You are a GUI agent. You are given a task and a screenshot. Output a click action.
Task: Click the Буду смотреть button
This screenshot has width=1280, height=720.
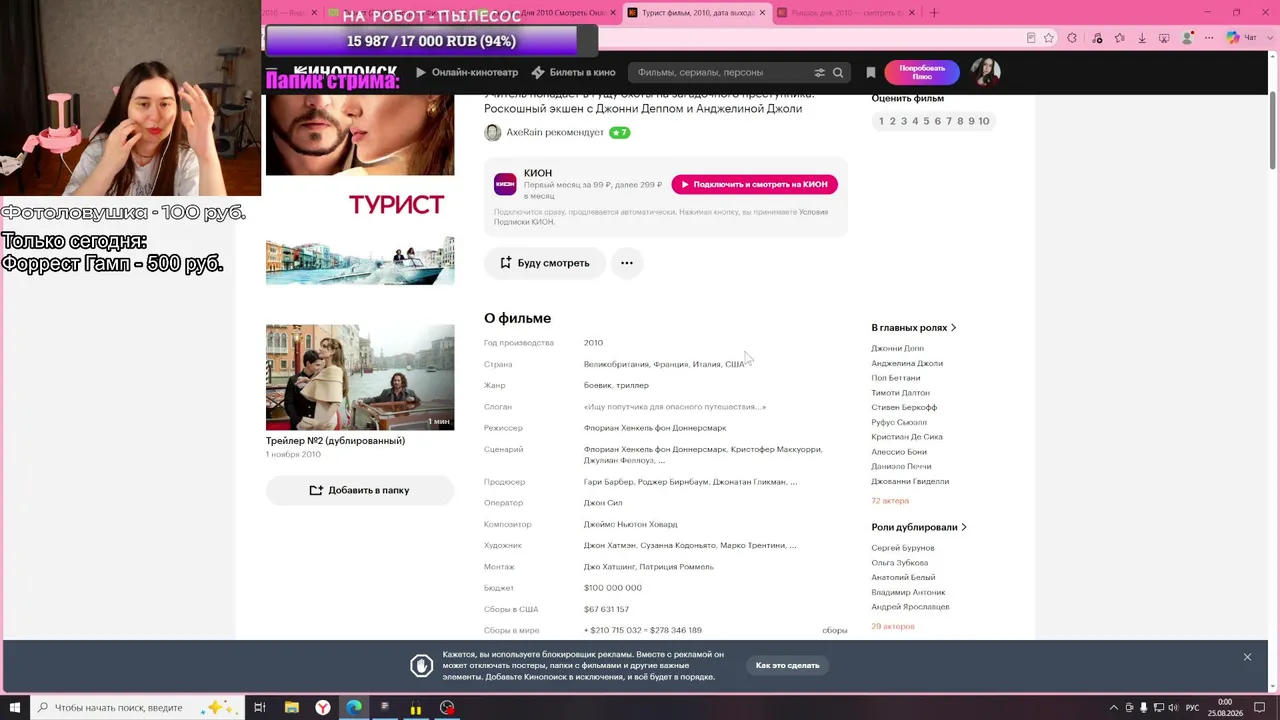point(545,263)
